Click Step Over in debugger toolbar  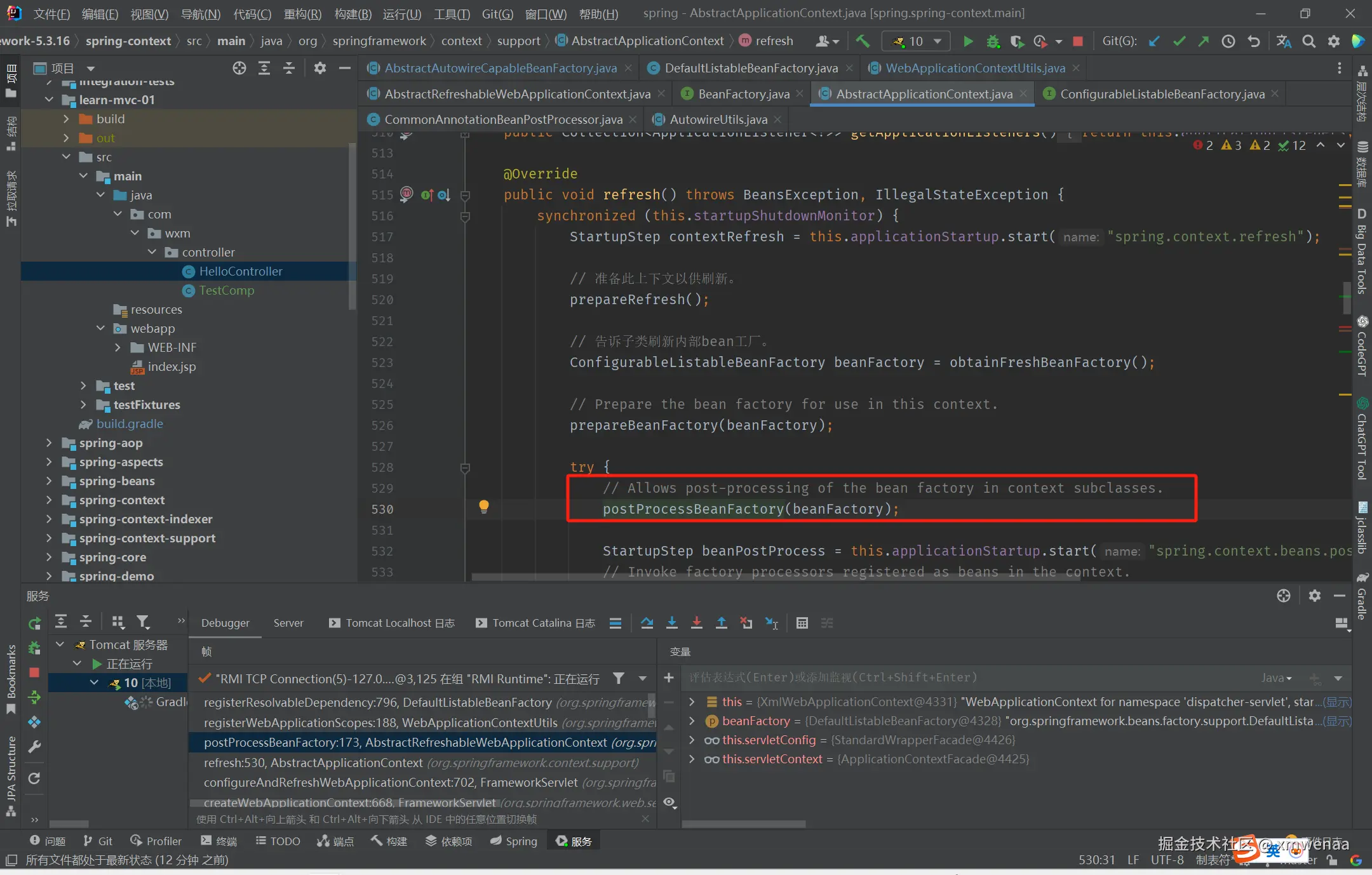point(647,623)
